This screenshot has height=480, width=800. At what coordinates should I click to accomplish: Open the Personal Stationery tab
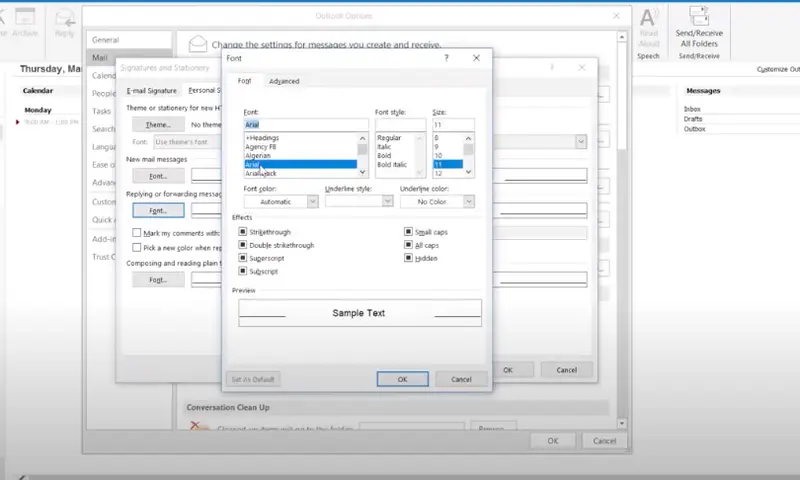[204, 90]
